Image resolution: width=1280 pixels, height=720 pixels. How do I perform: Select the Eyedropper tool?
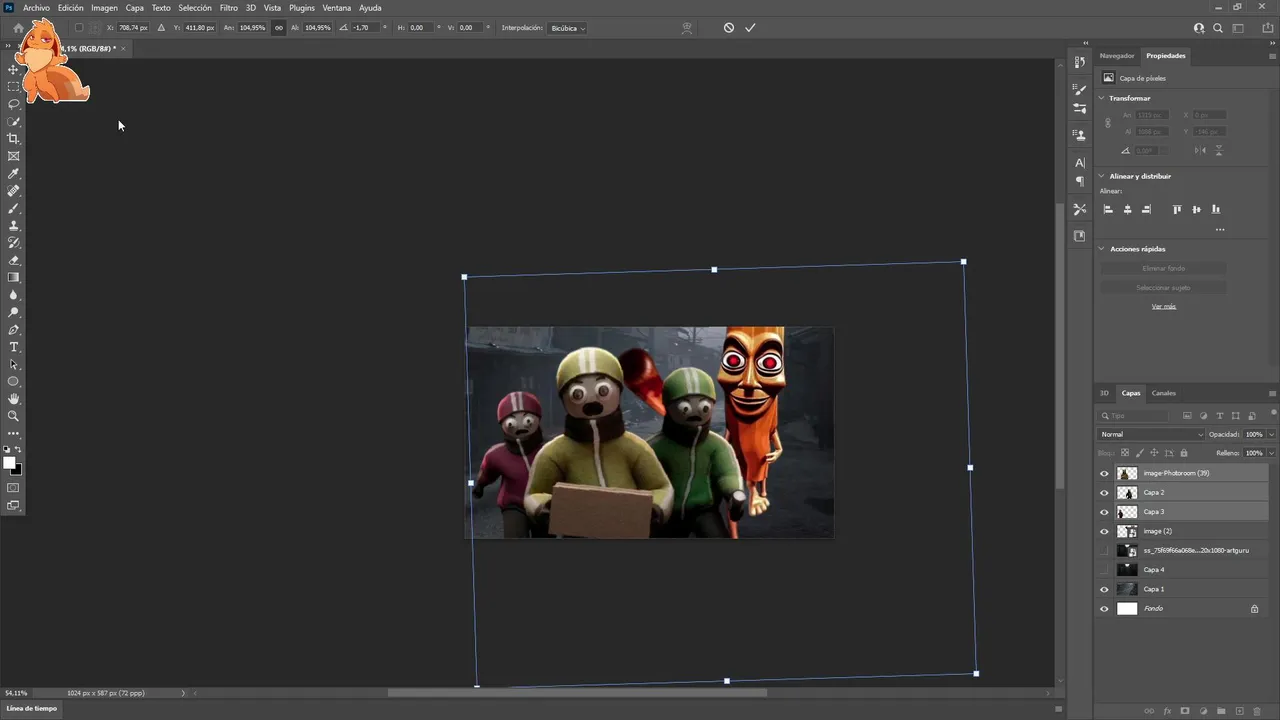coord(14,173)
